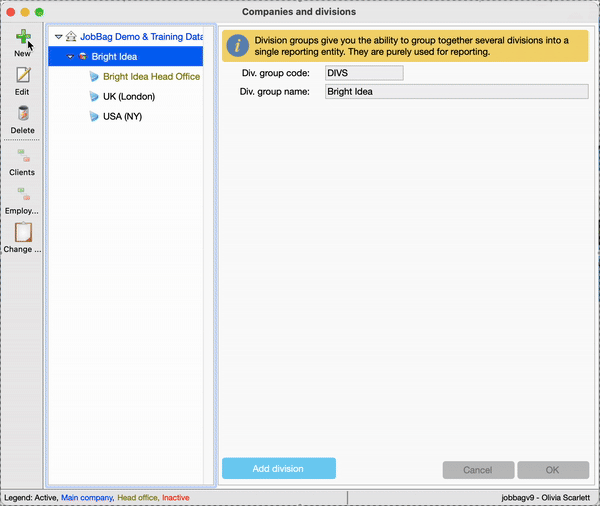Click the Companies and divisions window title
This screenshot has height=506, width=600.
(299, 12)
